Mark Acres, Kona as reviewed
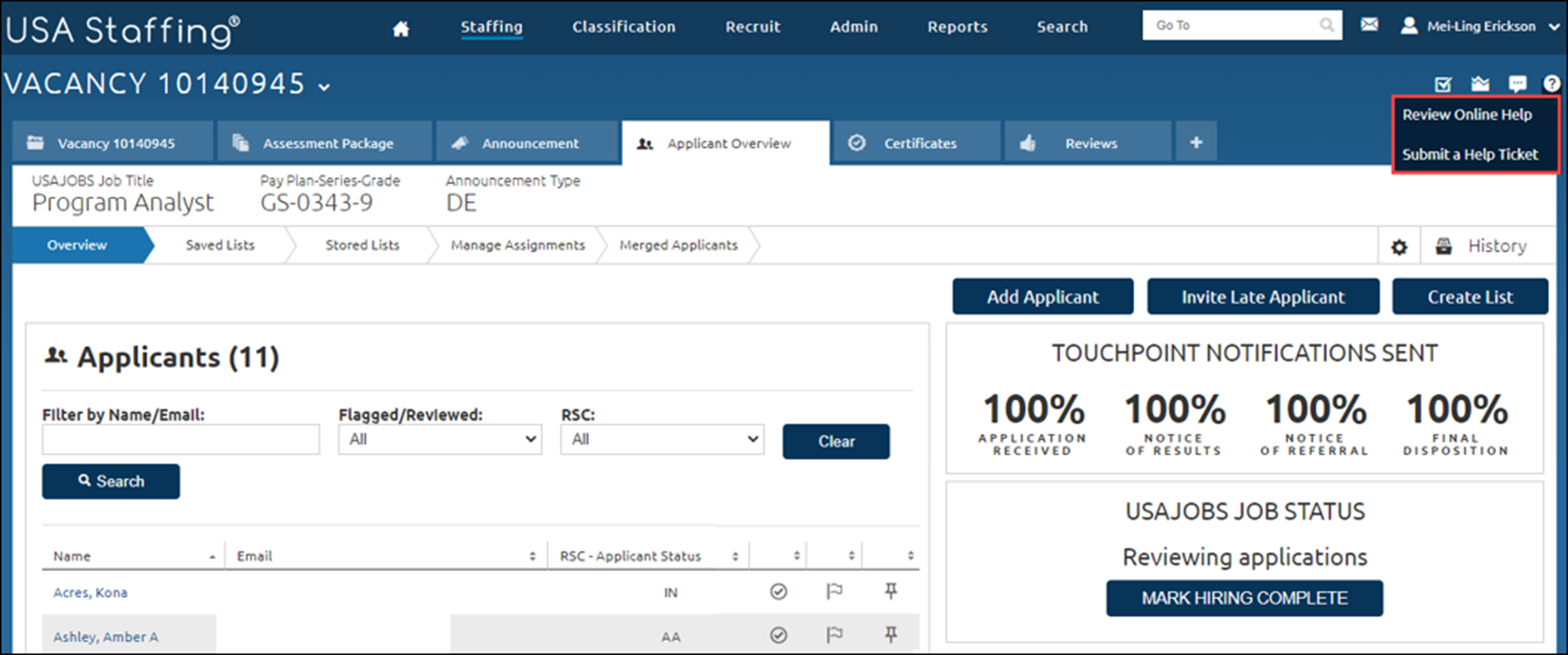 coord(778,592)
